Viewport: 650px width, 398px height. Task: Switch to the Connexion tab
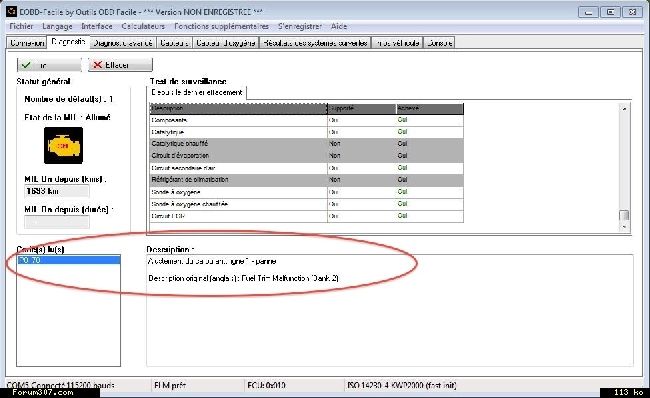point(27,43)
